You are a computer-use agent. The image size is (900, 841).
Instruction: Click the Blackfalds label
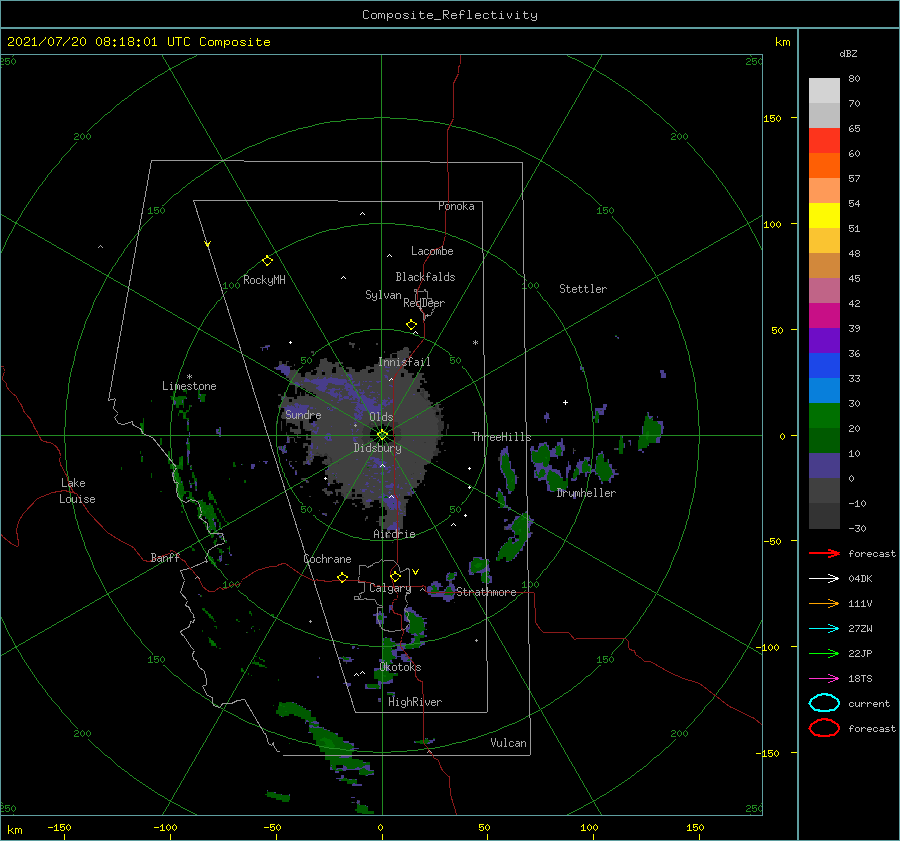point(425,277)
